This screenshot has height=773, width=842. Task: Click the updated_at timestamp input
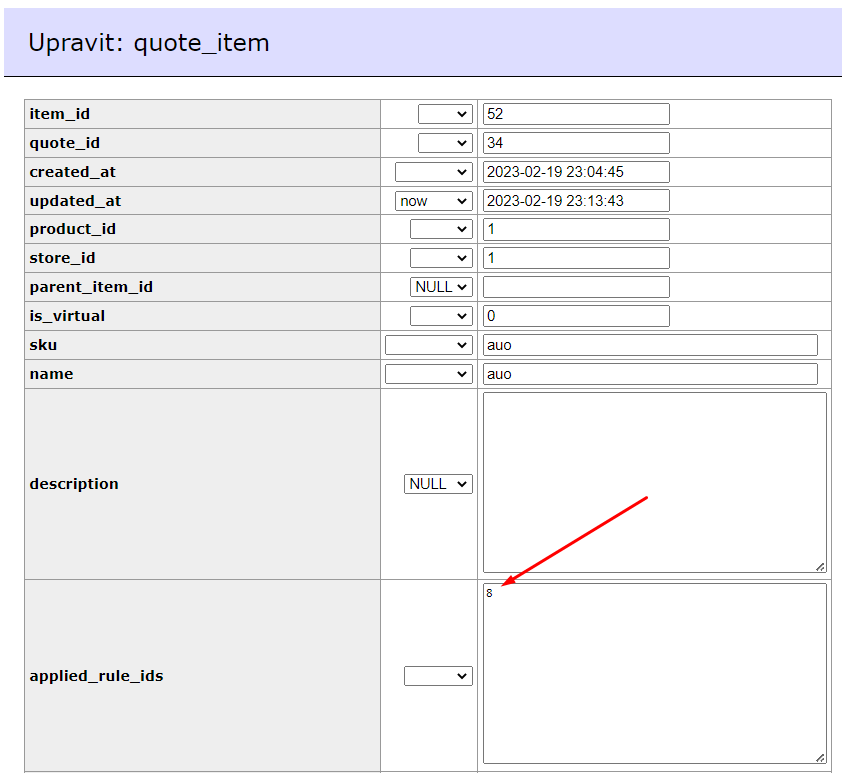coord(576,200)
